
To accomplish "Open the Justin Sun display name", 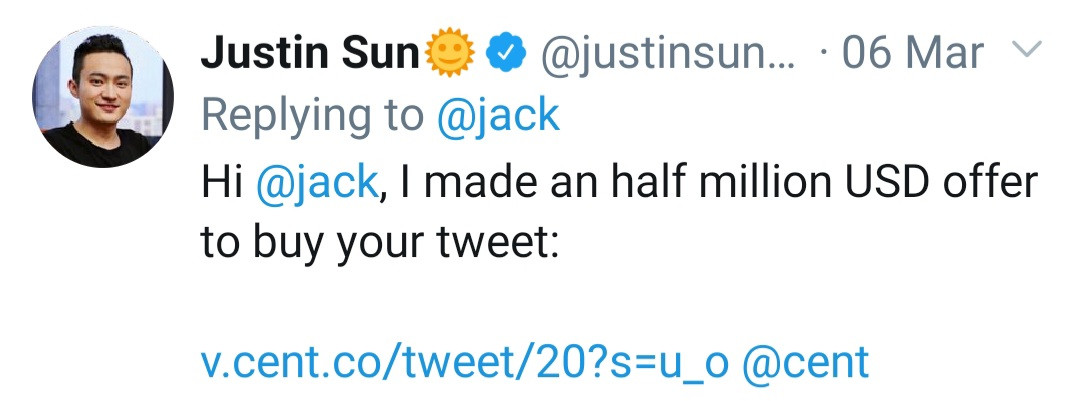I will (311, 53).
